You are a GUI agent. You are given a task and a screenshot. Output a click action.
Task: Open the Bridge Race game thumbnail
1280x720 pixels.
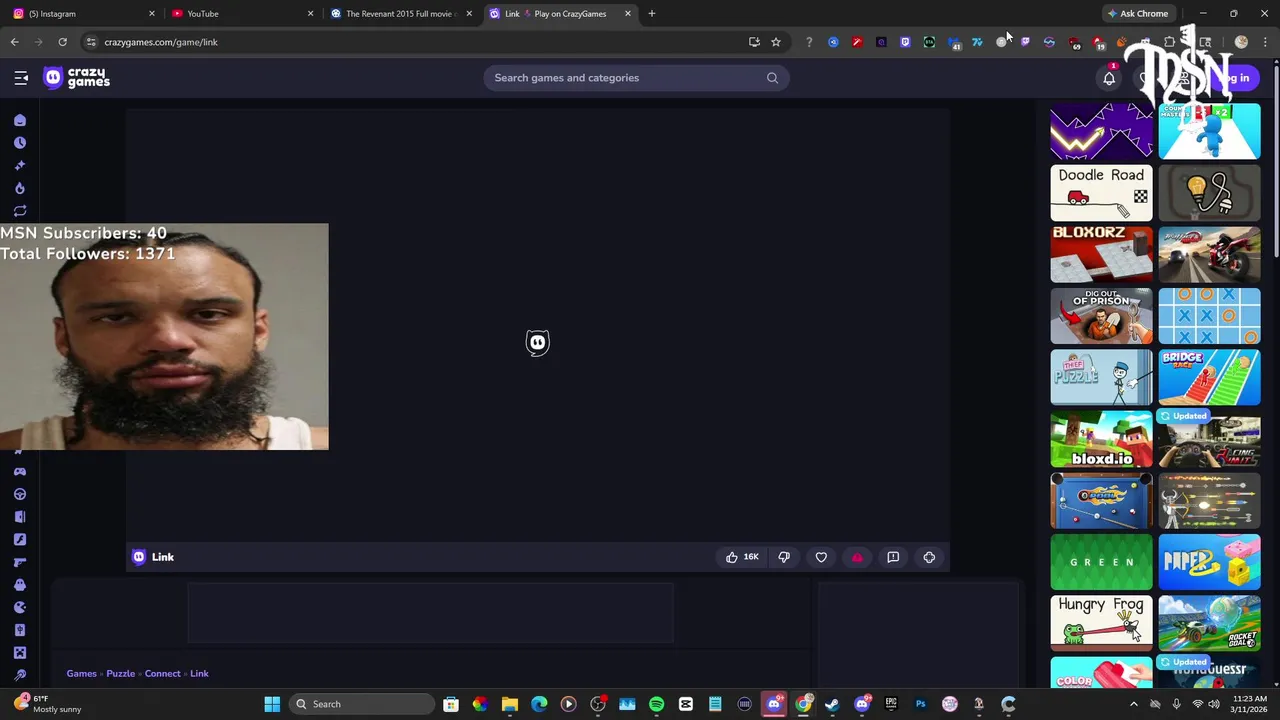pos(1209,378)
